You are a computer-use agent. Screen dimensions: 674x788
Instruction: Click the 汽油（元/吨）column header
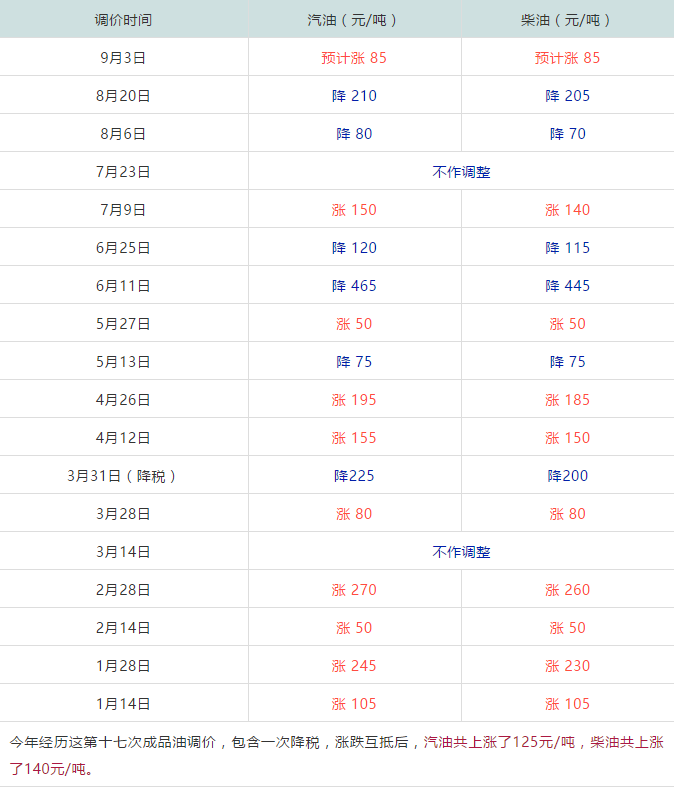tap(354, 20)
